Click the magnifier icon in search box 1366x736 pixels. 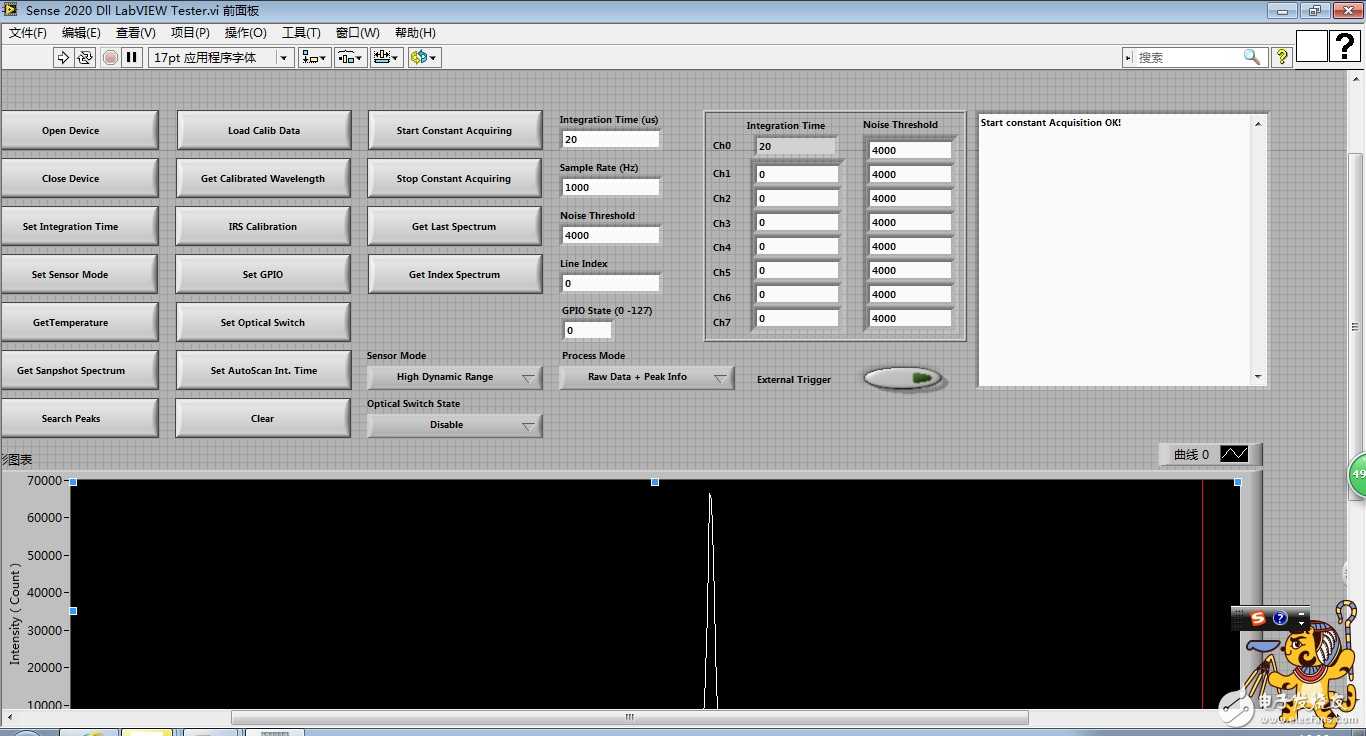[1251, 57]
